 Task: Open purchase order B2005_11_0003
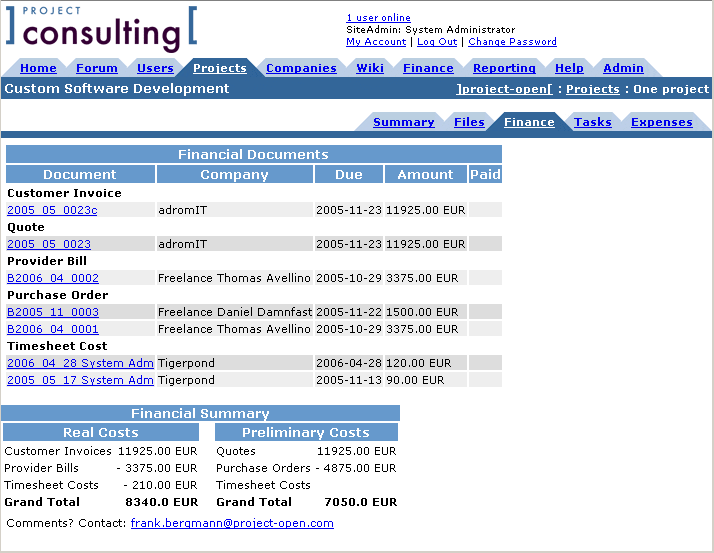(53, 312)
